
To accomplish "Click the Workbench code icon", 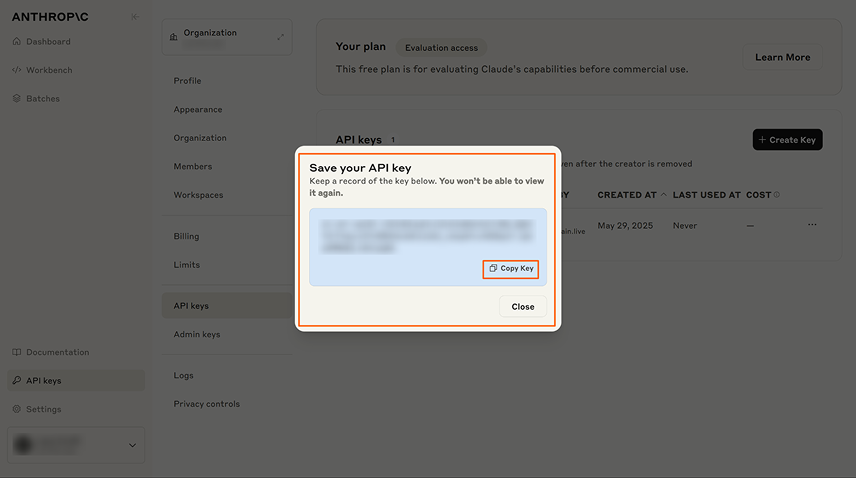I will (x=16, y=70).
